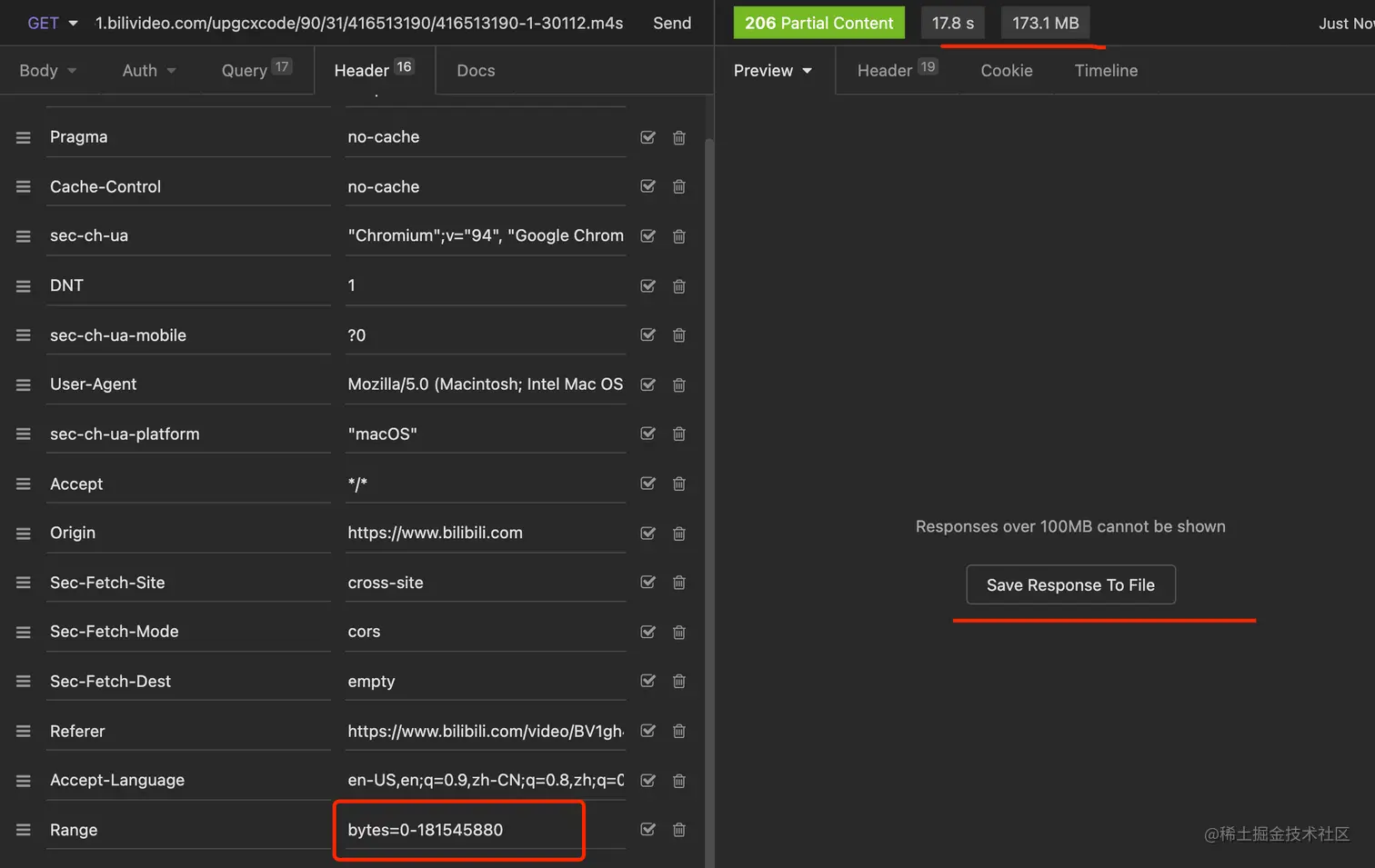
Task: Switch to the Query tab
Action: (x=256, y=70)
